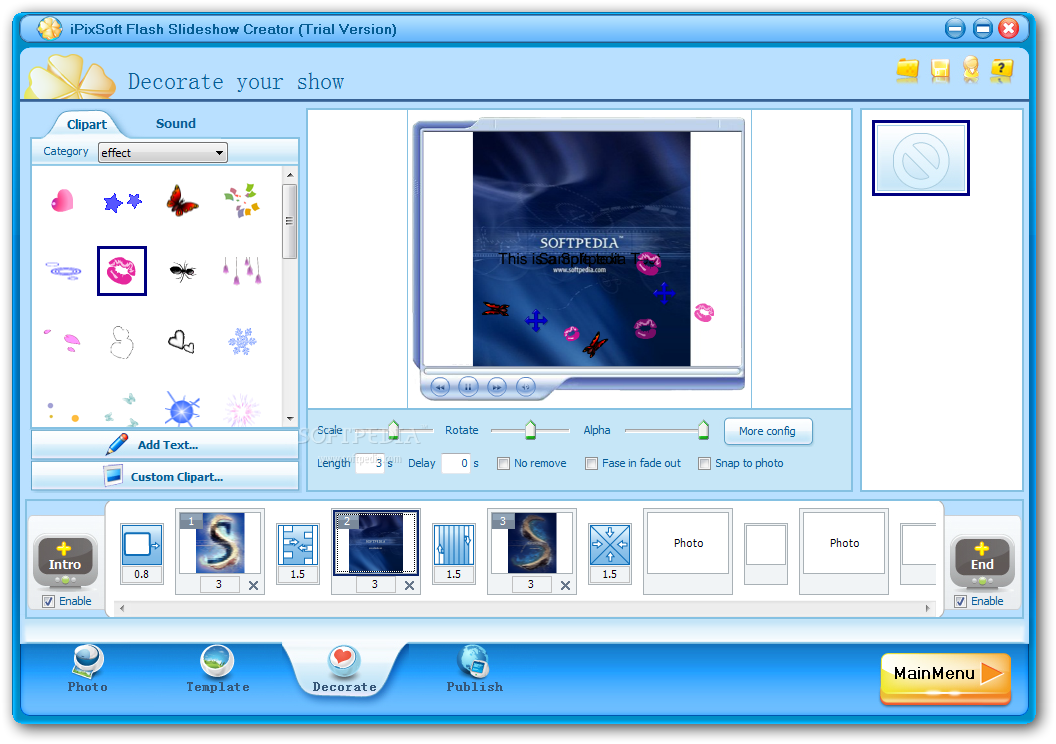This screenshot has height=744, width=1056.
Task: Add an End clip
Action: [982, 559]
